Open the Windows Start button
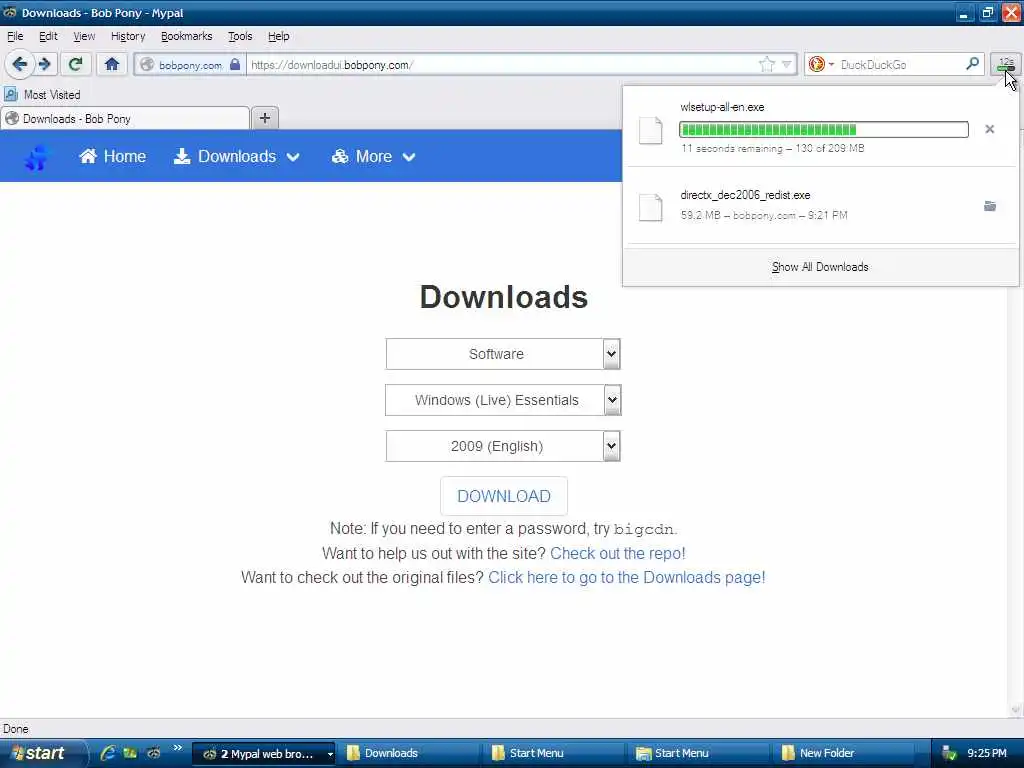The height and width of the screenshot is (768, 1024). point(43,753)
